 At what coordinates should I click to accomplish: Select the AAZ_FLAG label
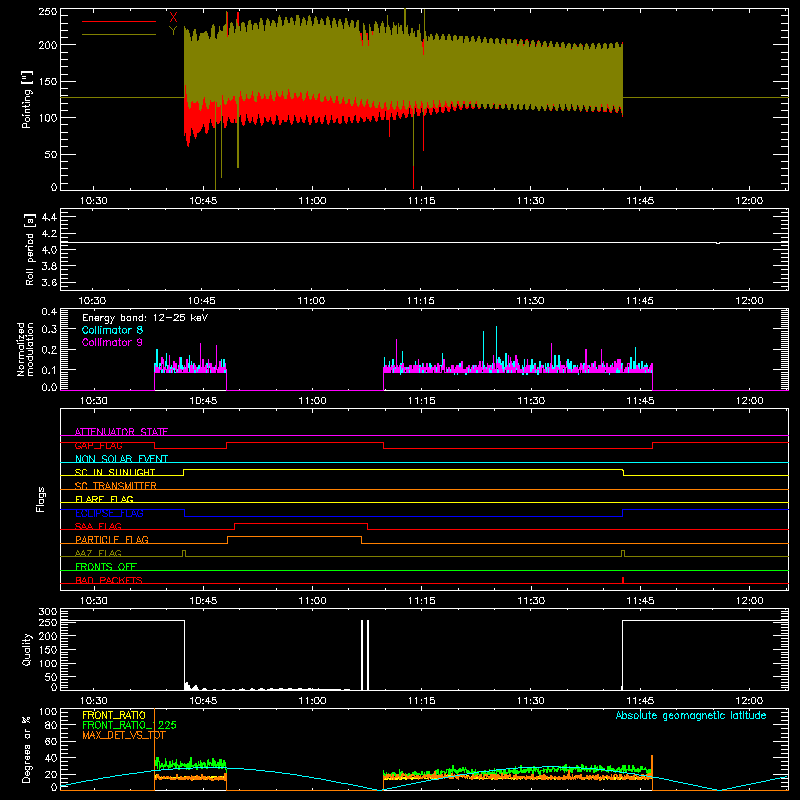98,553
